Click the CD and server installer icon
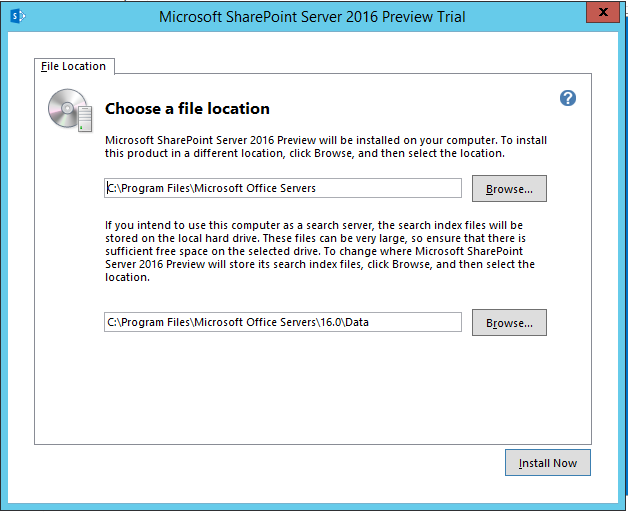628x512 pixels. pos(70,110)
